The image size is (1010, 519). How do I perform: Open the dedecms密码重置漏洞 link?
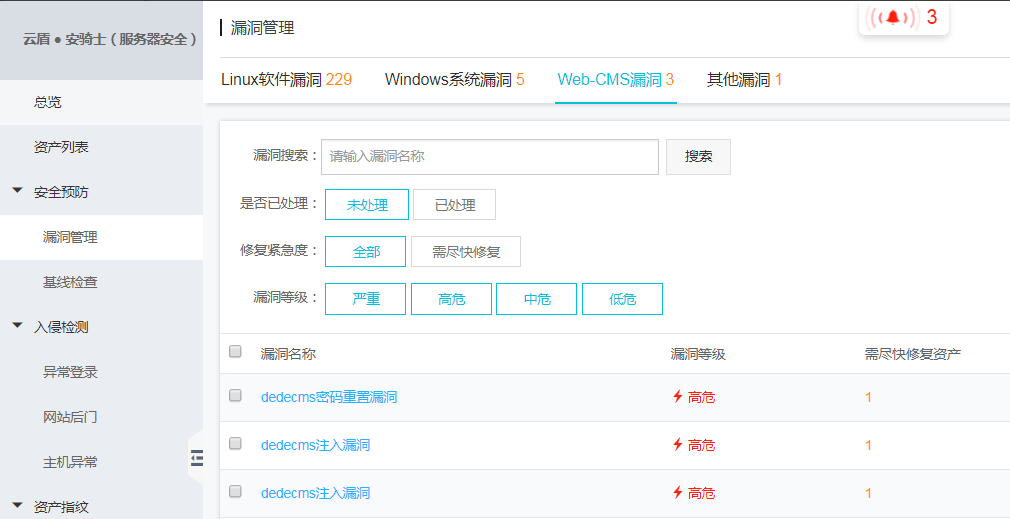(x=329, y=397)
